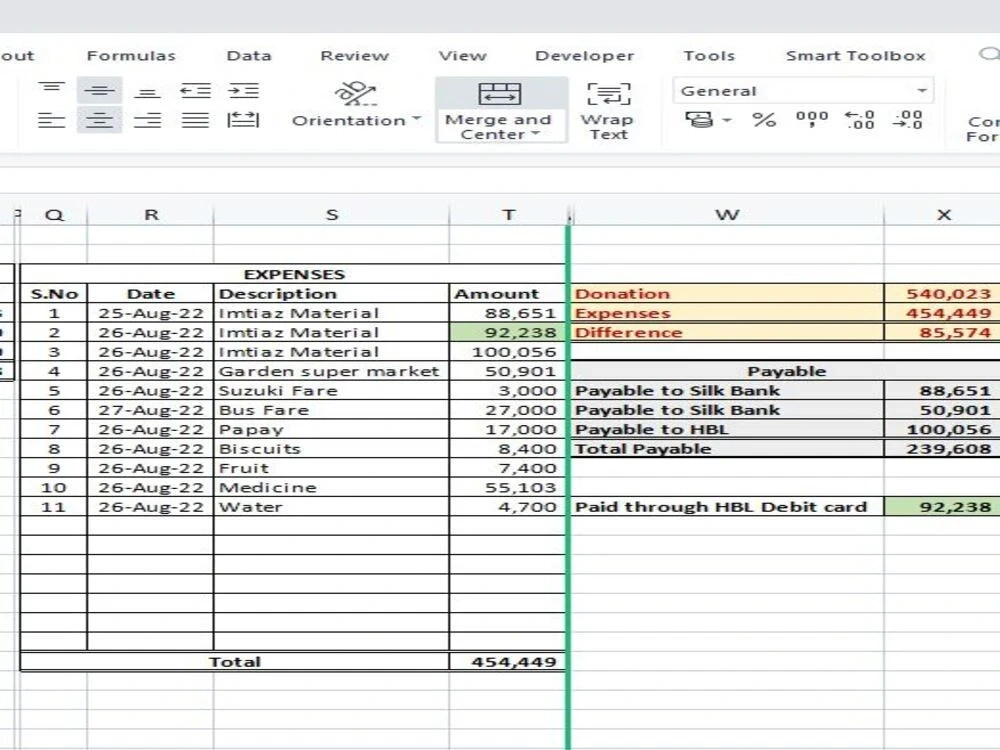Screen dimensions: 1000x750
Task: Select the Percent Style icon
Action: [765, 120]
